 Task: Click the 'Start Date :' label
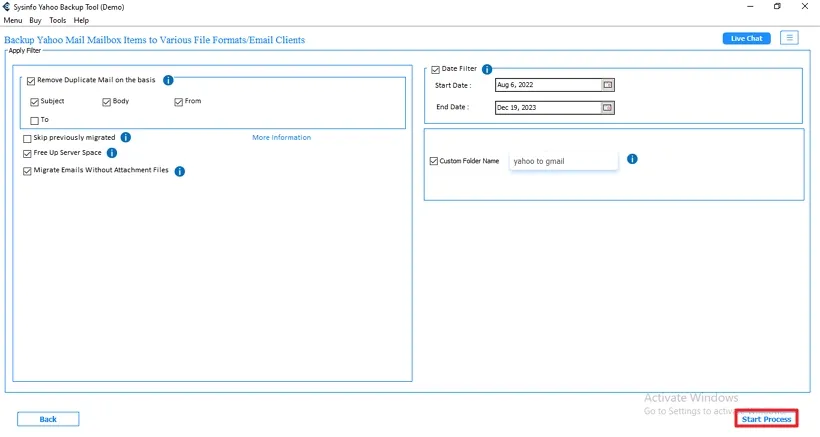point(453,85)
